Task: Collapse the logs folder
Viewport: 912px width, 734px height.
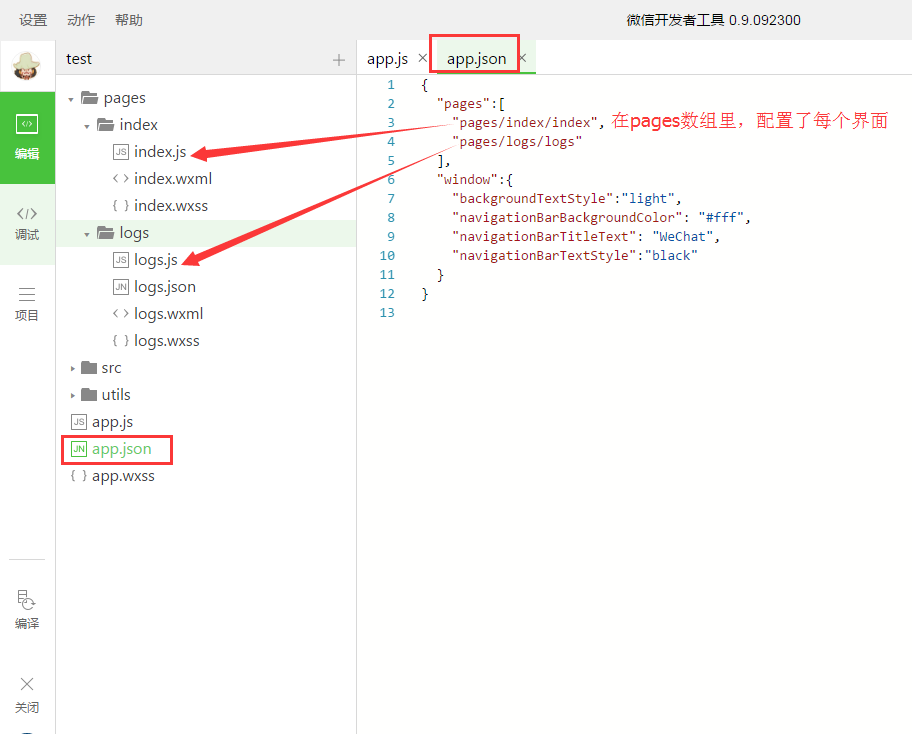Action: [87, 234]
